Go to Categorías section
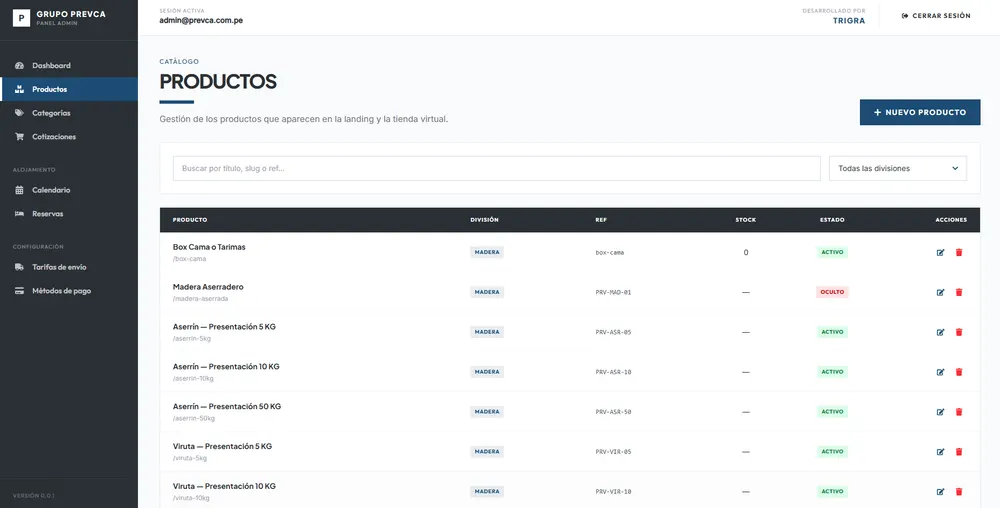The height and width of the screenshot is (508, 1000). pyautogui.click(x=69, y=113)
